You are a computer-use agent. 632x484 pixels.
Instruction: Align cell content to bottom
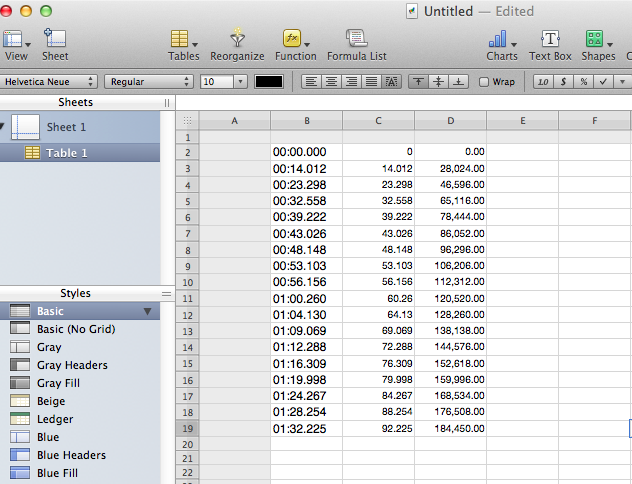pos(458,82)
